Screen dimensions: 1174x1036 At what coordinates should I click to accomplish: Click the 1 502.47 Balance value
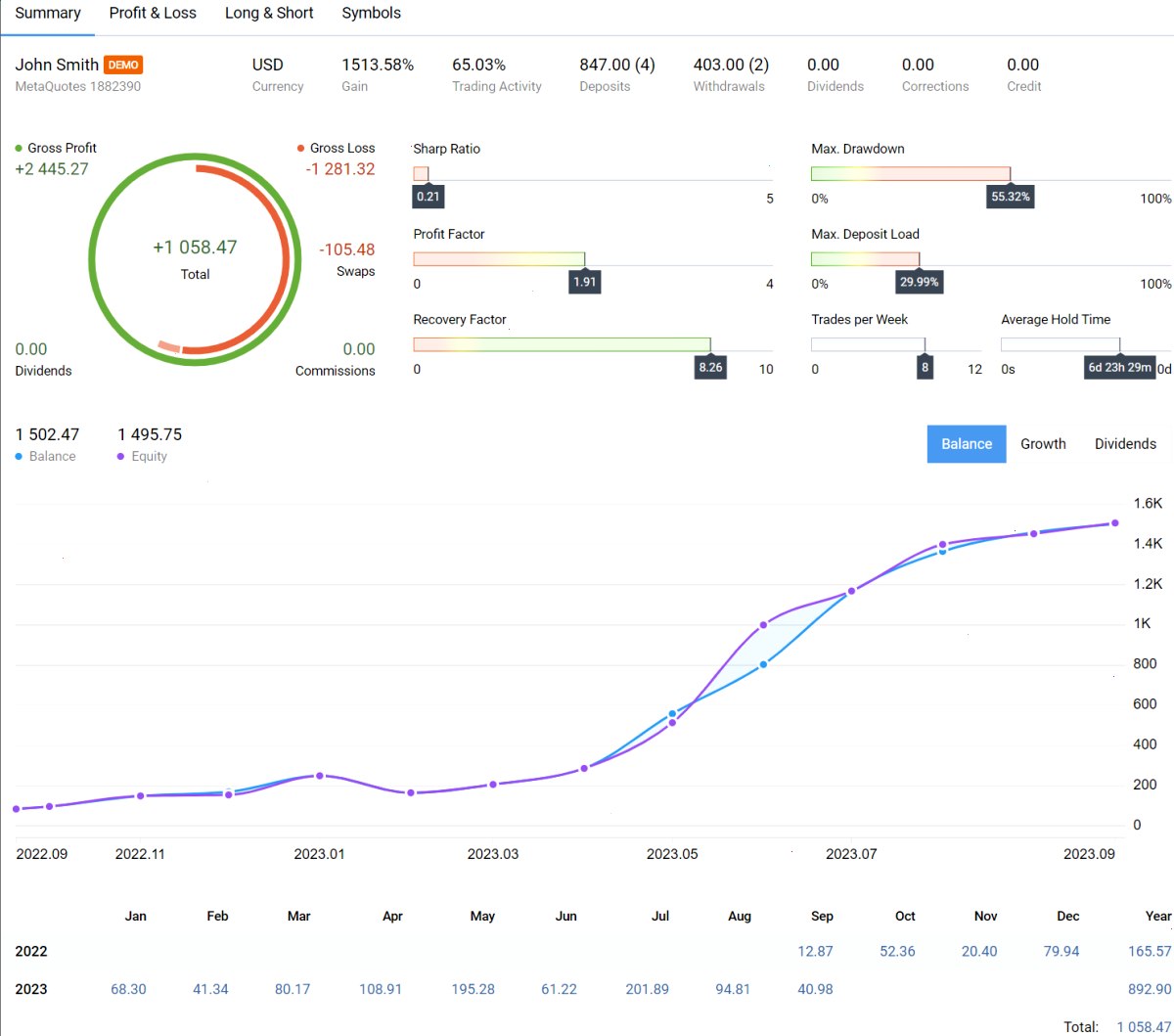pyautogui.click(x=47, y=434)
